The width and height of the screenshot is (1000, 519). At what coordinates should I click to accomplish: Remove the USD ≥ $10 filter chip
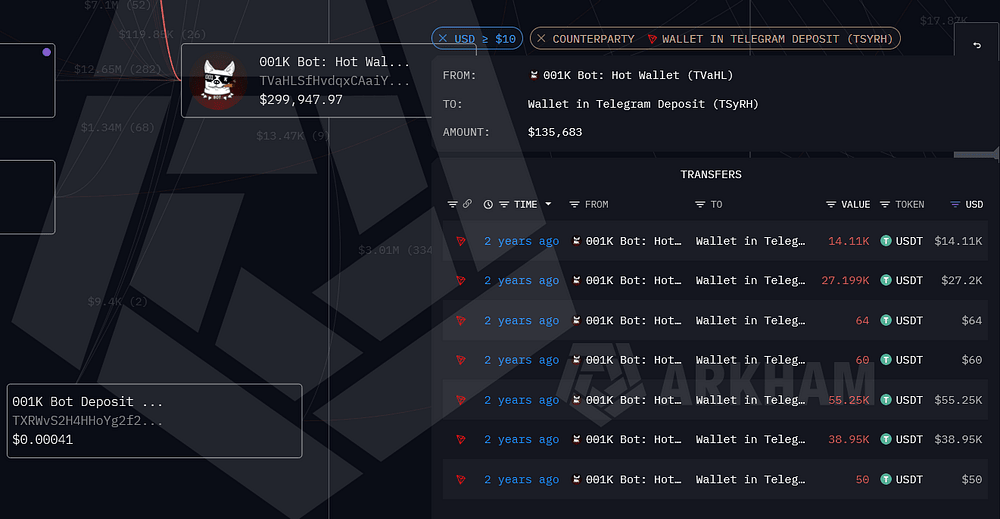pyautogui.click(x=443, y=39)
